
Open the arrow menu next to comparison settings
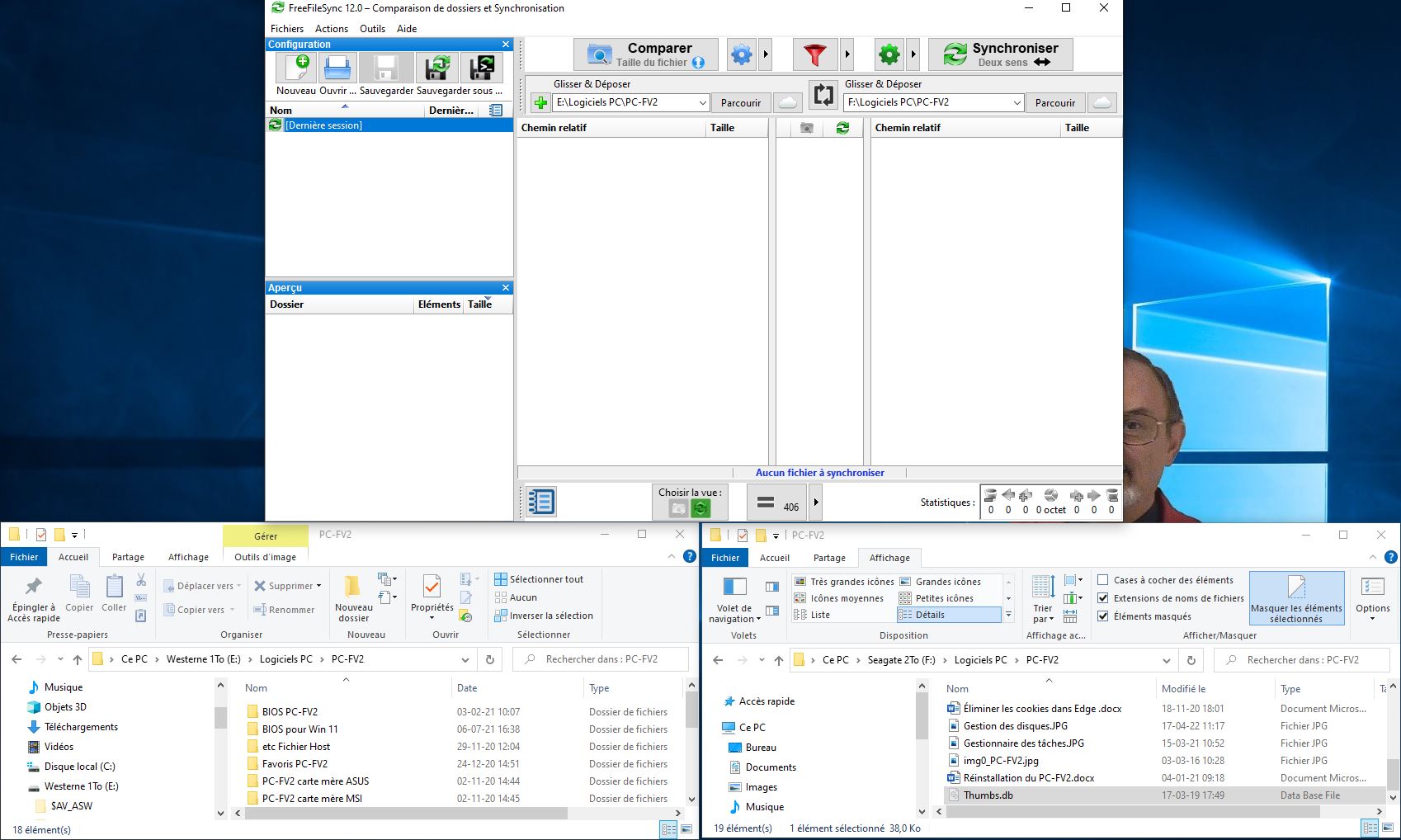(x=766, y=54)
